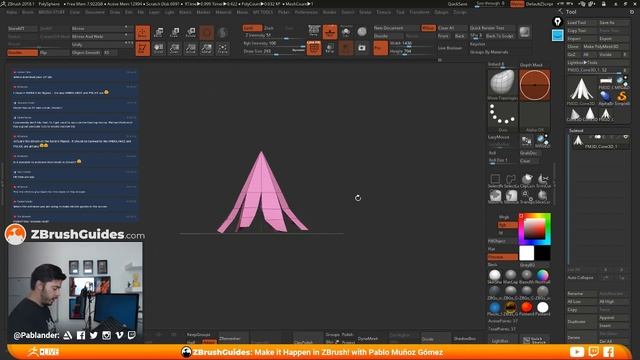Toggle the orange Rgb mode button
The width and height of the screenshot is (640, 360).
(x=507, y=225)
